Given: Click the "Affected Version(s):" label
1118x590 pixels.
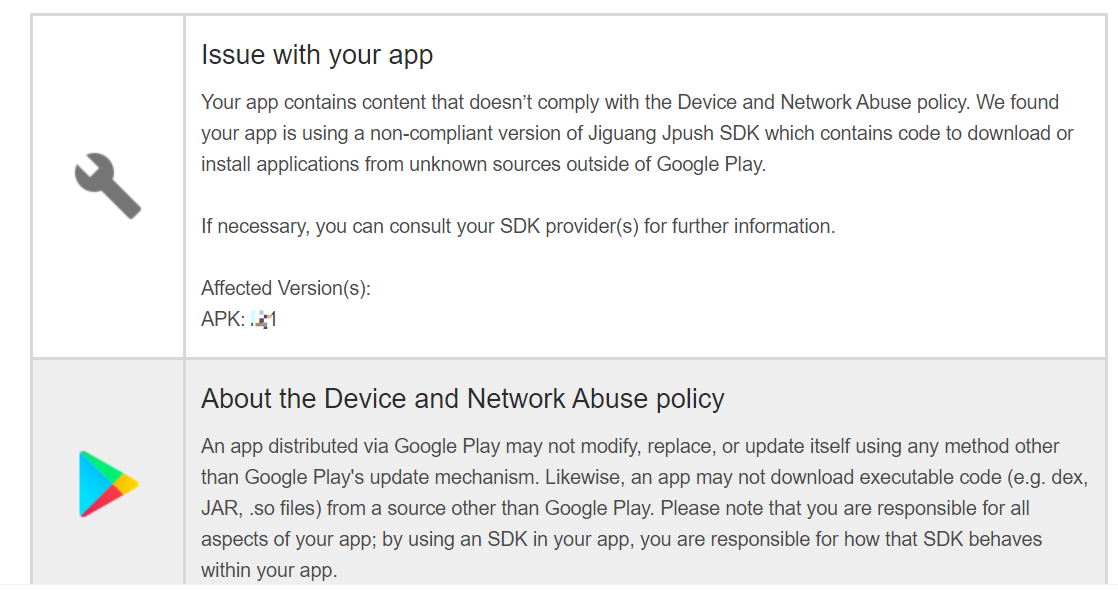Looking at the screenshot, I should pyautogui.click(x=286, y=288).
